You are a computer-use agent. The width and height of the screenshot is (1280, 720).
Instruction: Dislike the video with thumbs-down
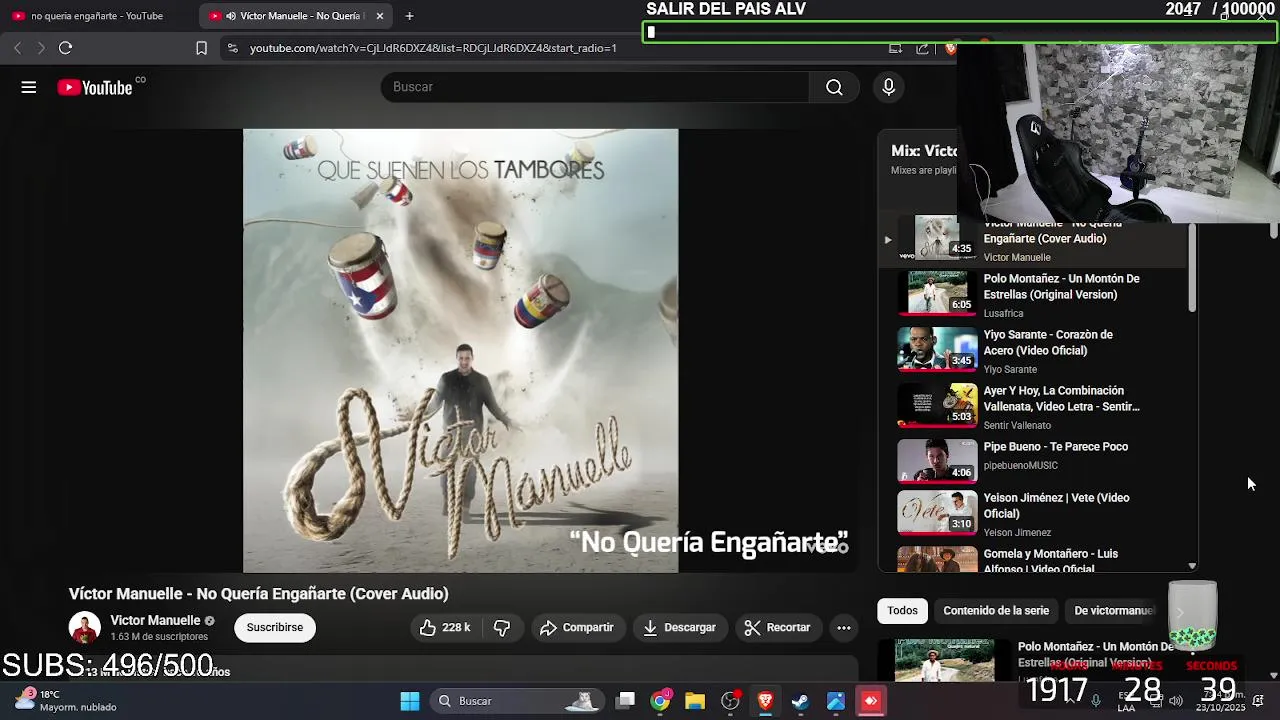pos(502,627)
